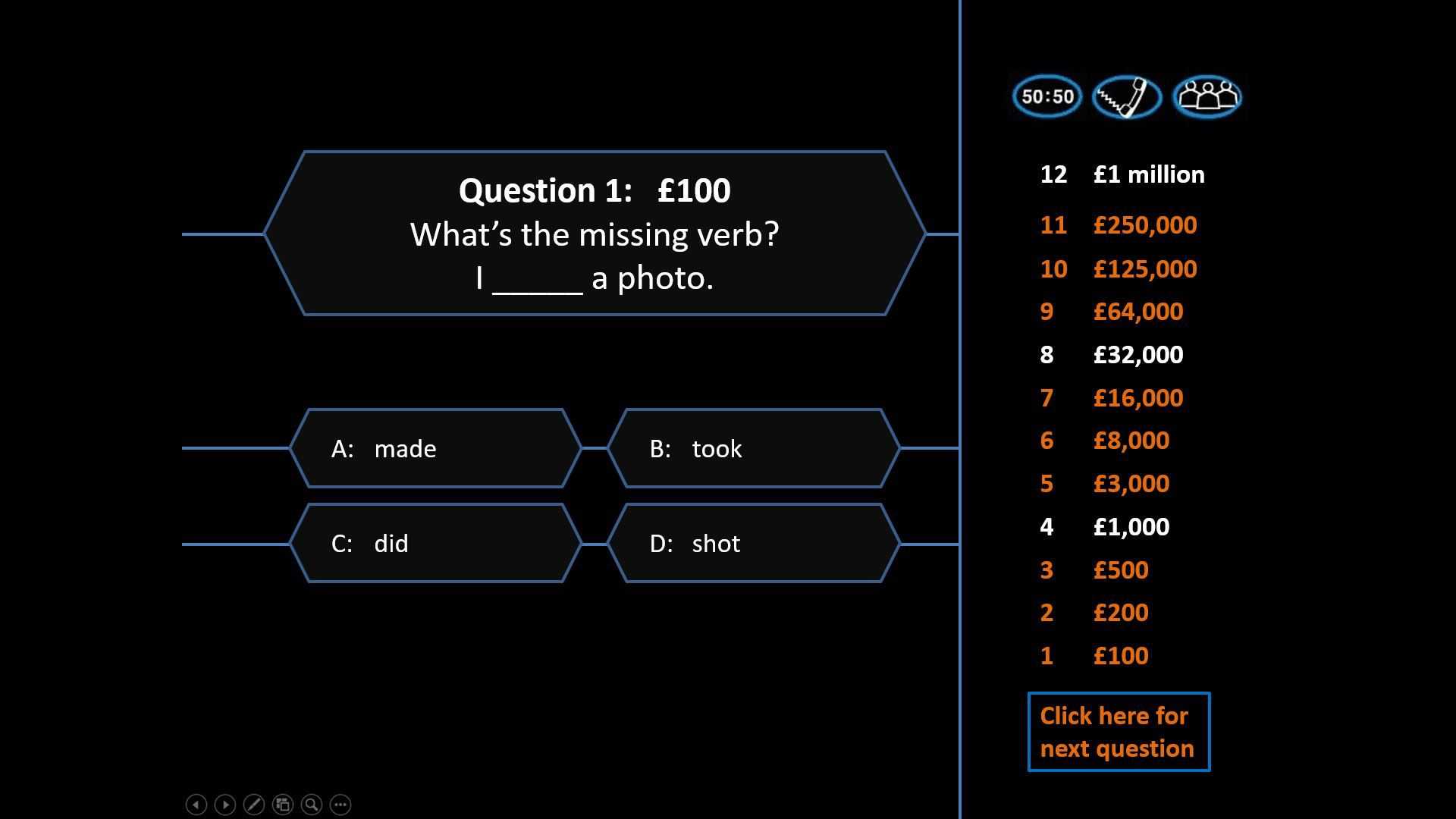Click the £1 million prize level

(x=1149, y=174)
